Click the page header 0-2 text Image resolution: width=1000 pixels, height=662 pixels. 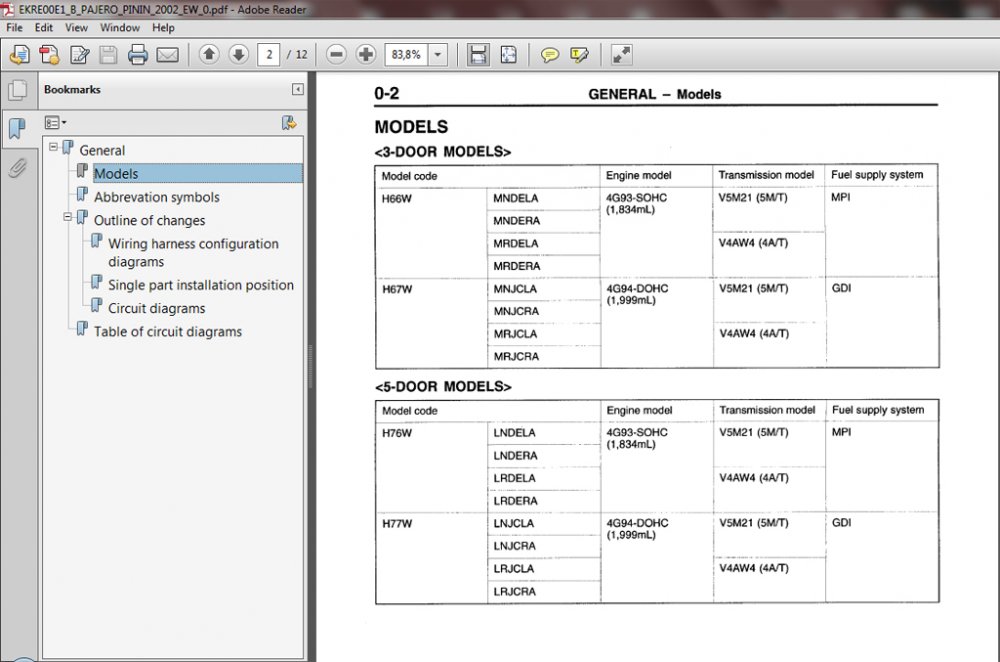click(x=386, y=94)
